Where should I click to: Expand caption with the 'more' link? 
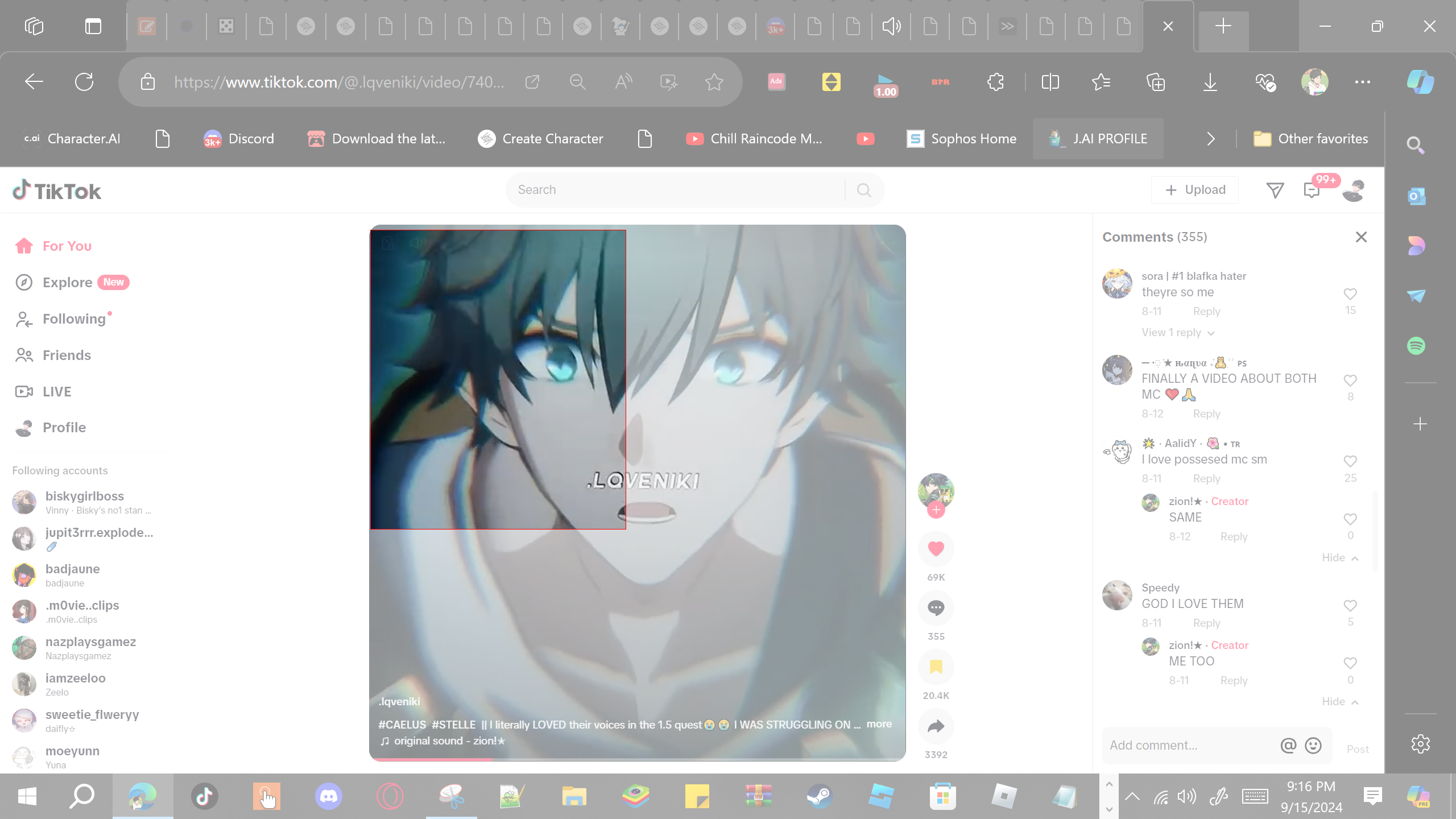click(879, 724)
